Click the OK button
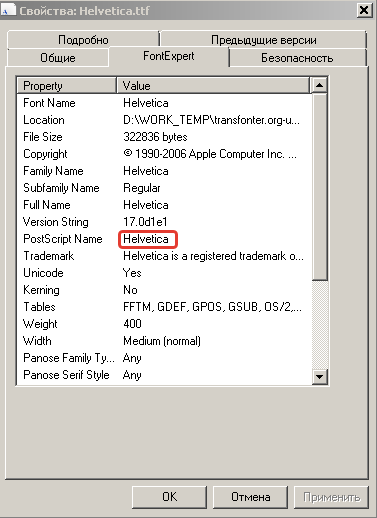 pos(169,497)
